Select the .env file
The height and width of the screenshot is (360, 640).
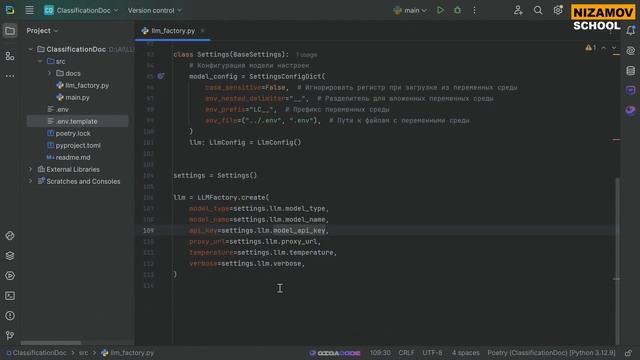point(58,109)
